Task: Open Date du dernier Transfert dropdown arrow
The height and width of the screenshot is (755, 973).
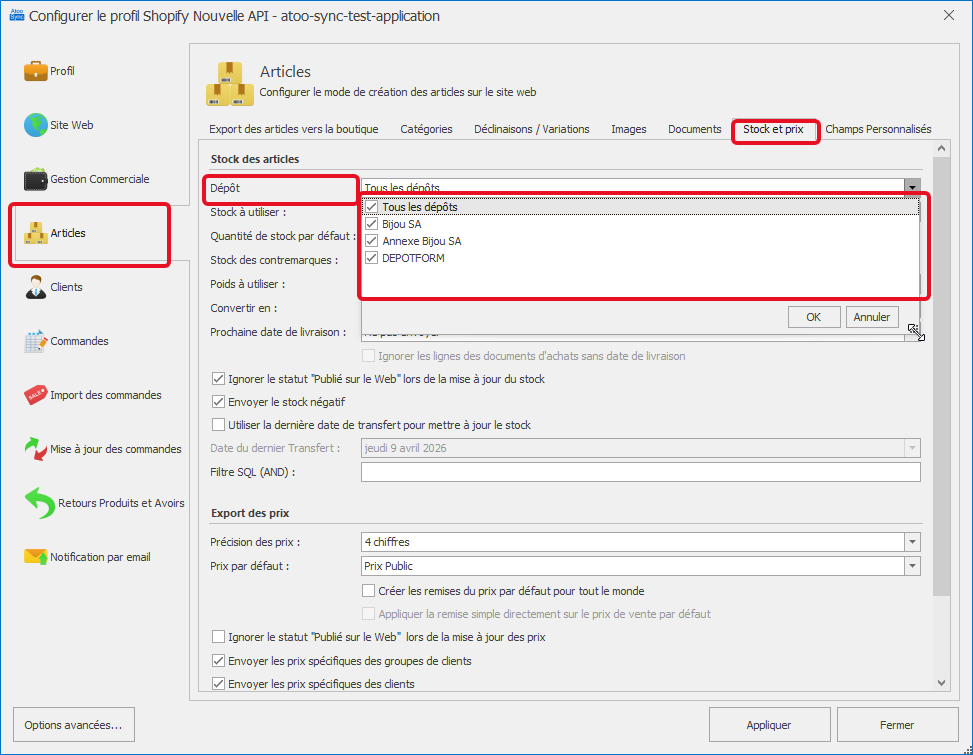Action: point(912,448)
